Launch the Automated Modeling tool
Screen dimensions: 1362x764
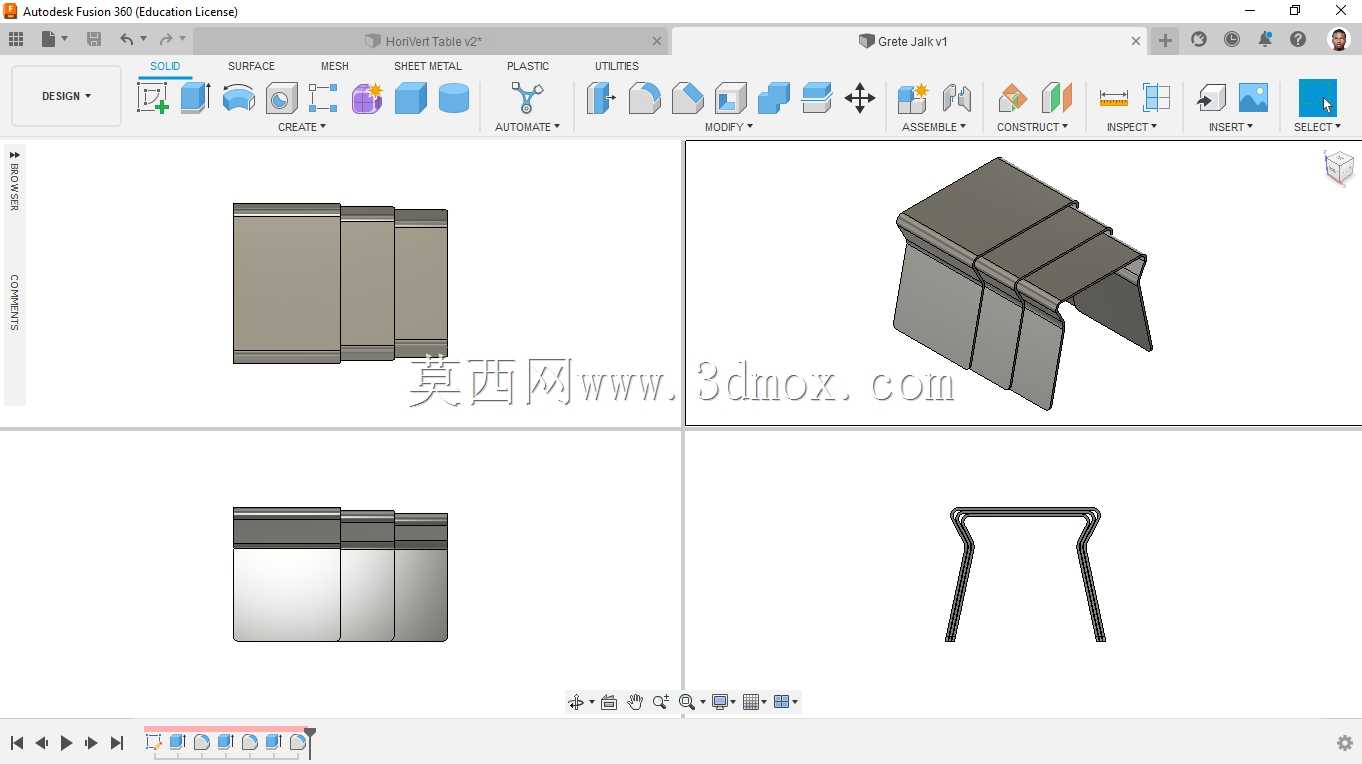click(x=527, y=98)
